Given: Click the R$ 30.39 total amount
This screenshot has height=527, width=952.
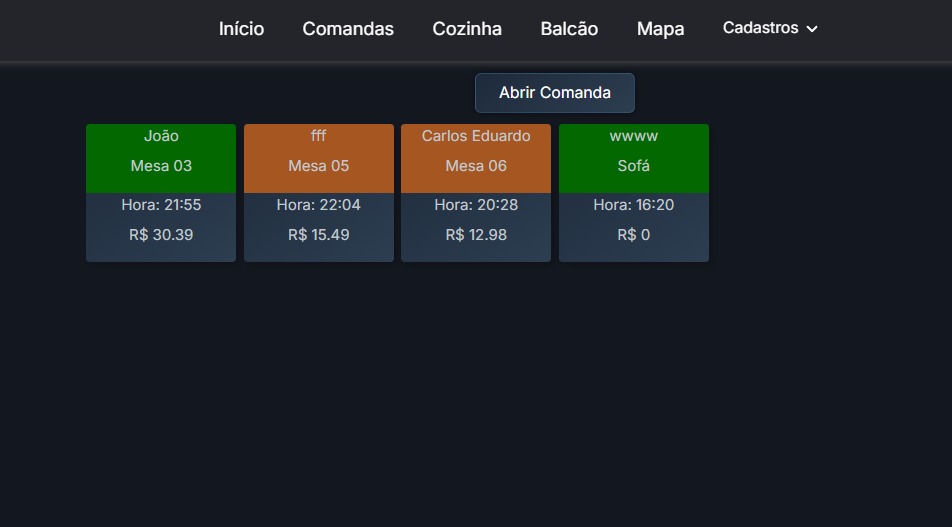Looking at the screenshot, I should 161,235.
